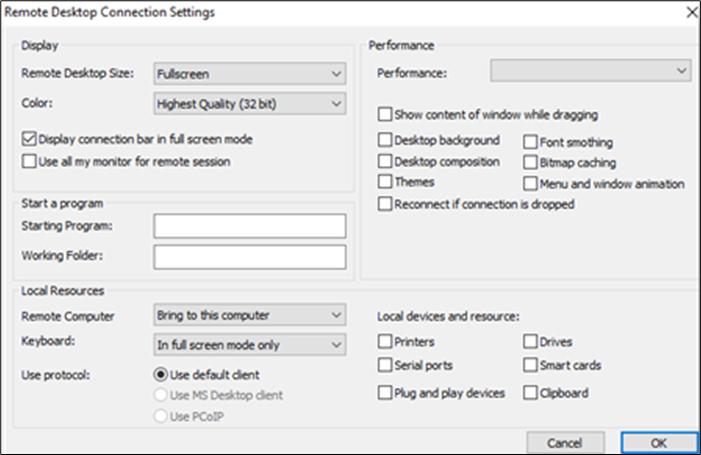701x455 pixels.
Task: Check Reconnect if connection is dropped
Action: [x=385, y=203]
